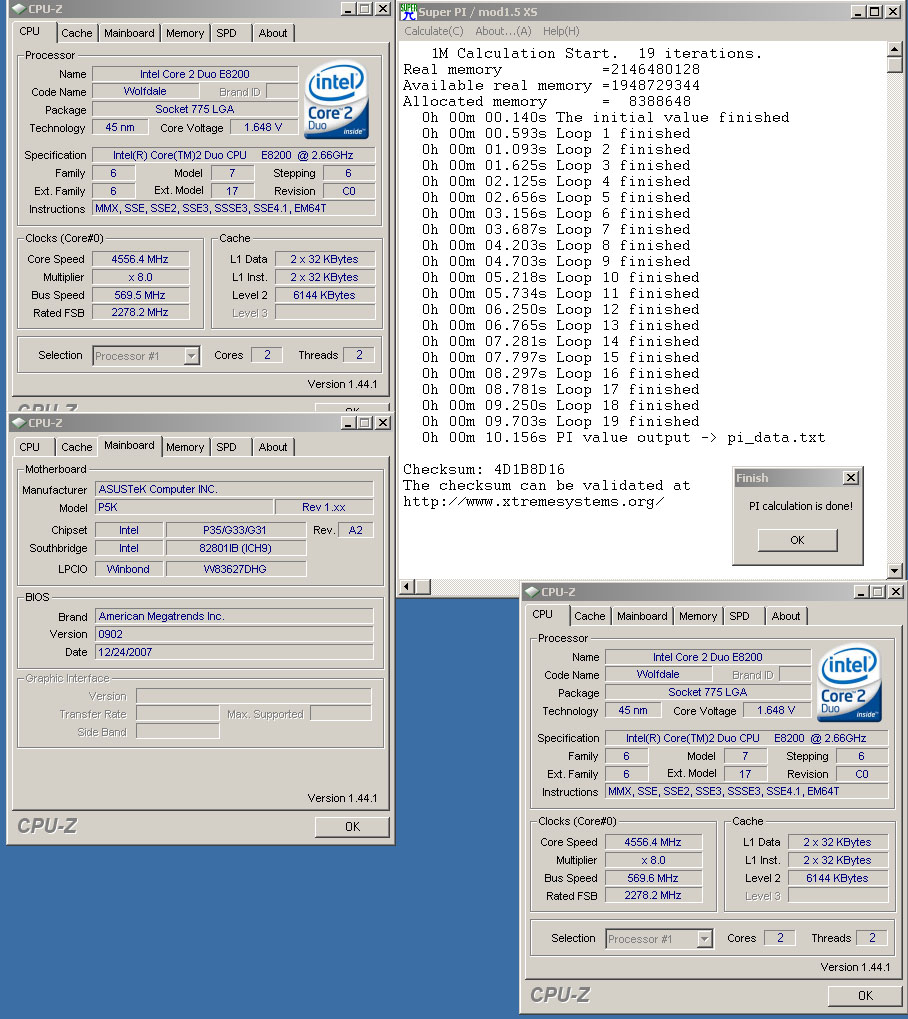Click LPCIO W83627DHG field

pos(235,569)
